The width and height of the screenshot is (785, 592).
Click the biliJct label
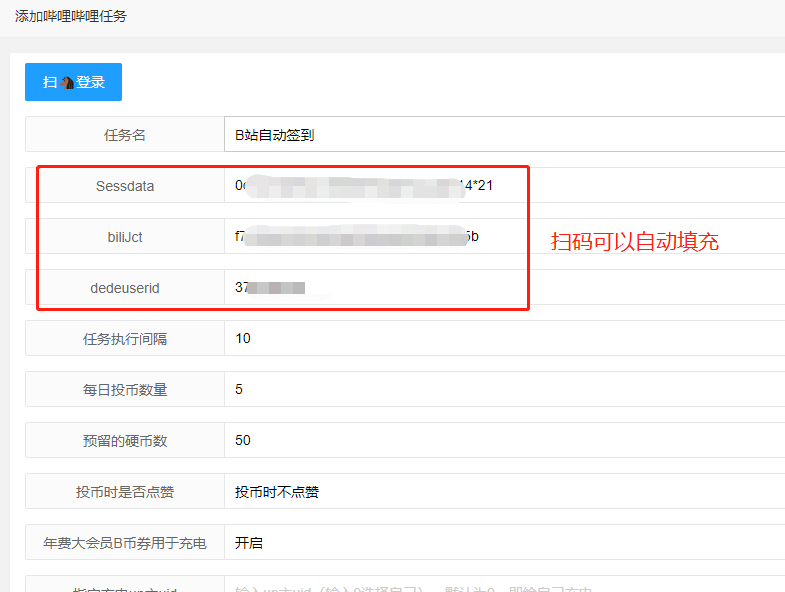125,237
